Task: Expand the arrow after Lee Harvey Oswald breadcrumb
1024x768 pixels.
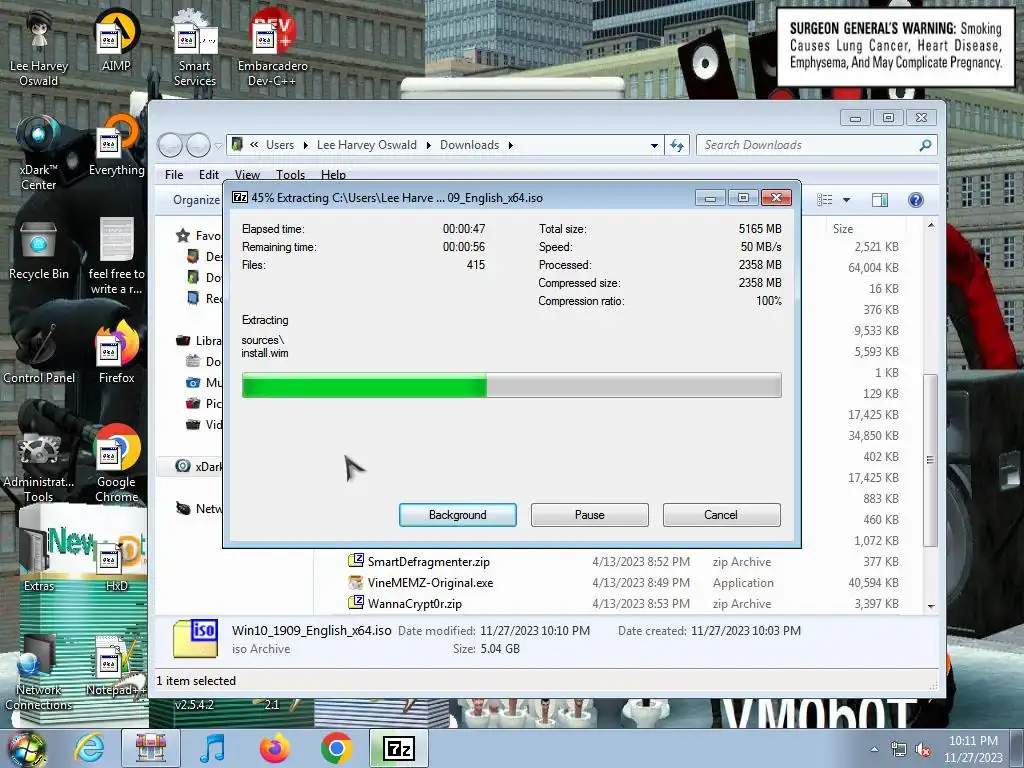Action: tap(428, 145)
